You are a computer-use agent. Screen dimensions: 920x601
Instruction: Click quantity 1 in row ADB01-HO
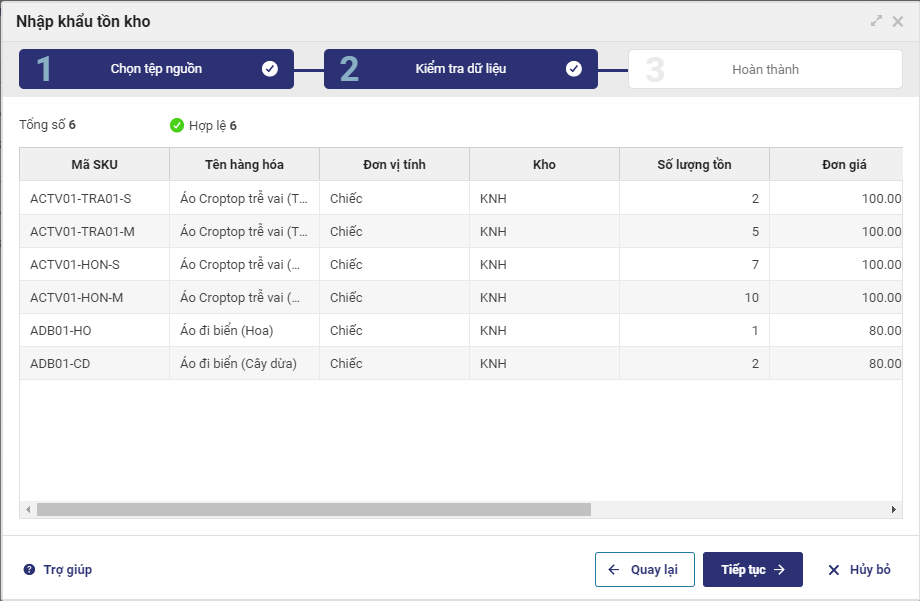click(x=755, y=330)
